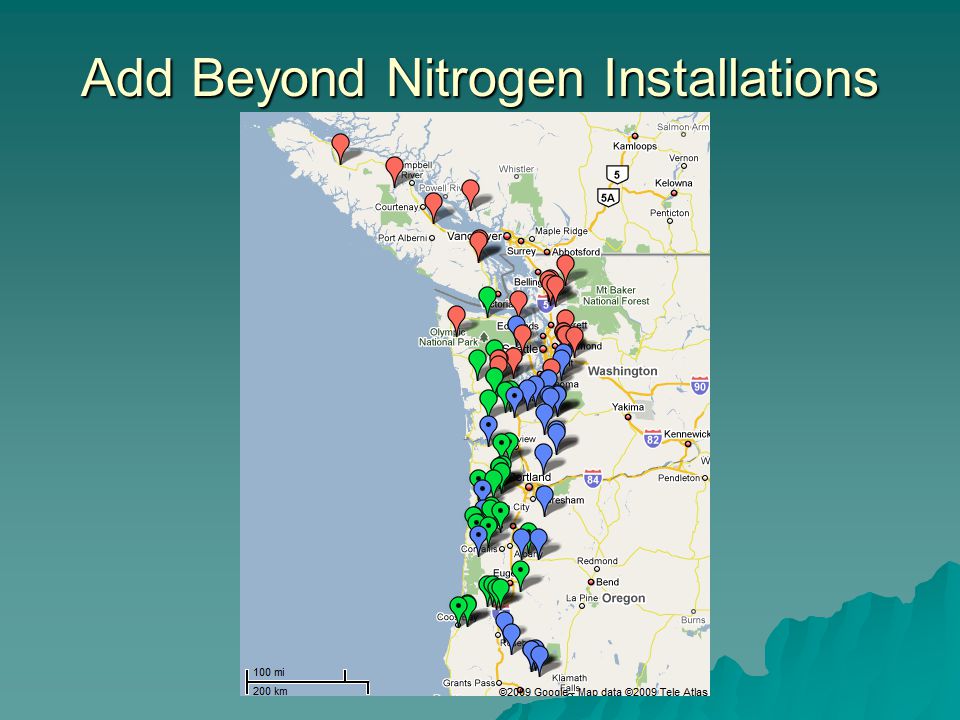Image resolution: width=960 pixels, height=720 pixels.
Task: Click the blue pin north of Portland
Action: point(544,458)
